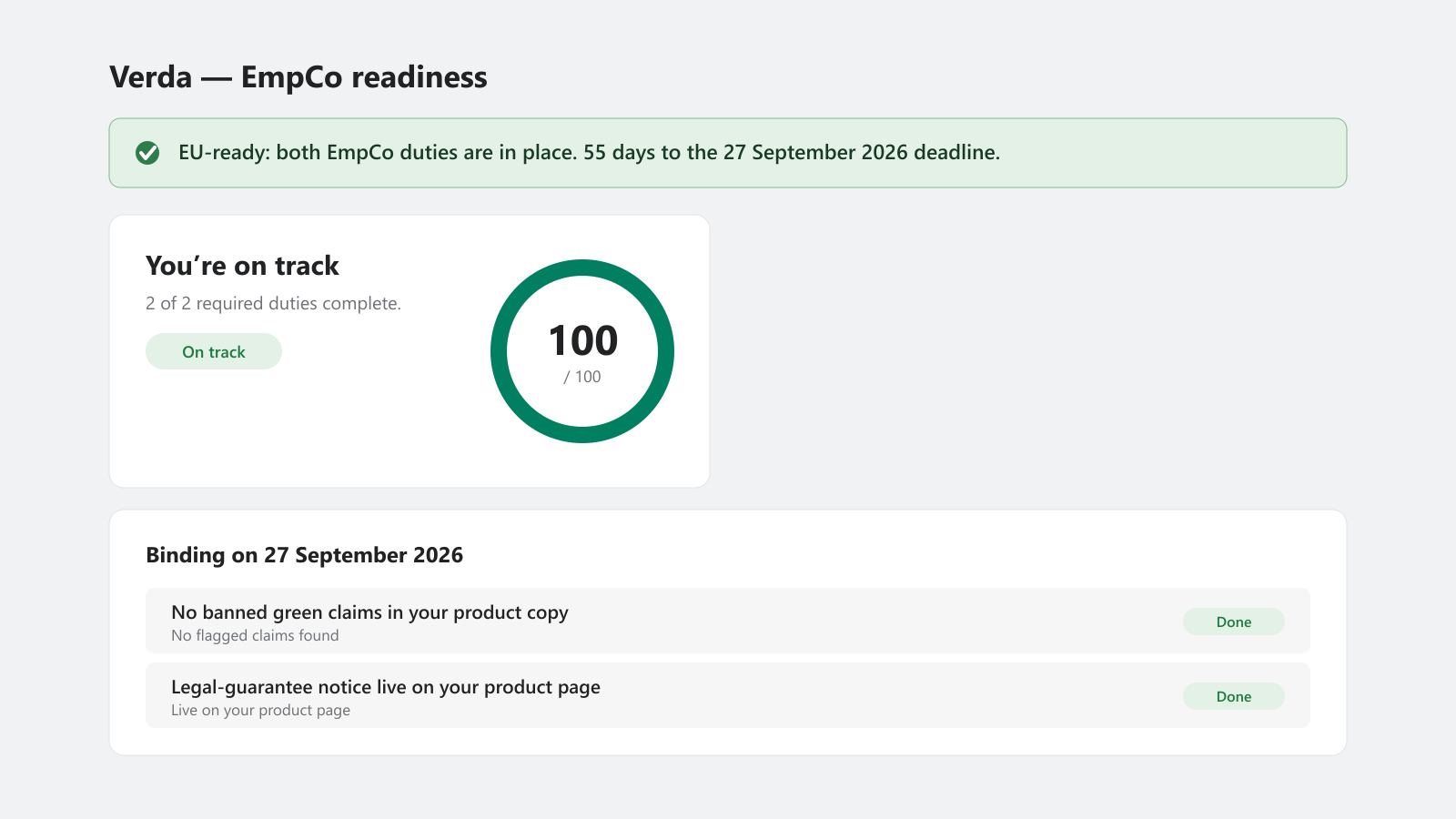Click the 2 of 2 required duties text
This screenshot has width=1456, height=819.
pos(273,303)
